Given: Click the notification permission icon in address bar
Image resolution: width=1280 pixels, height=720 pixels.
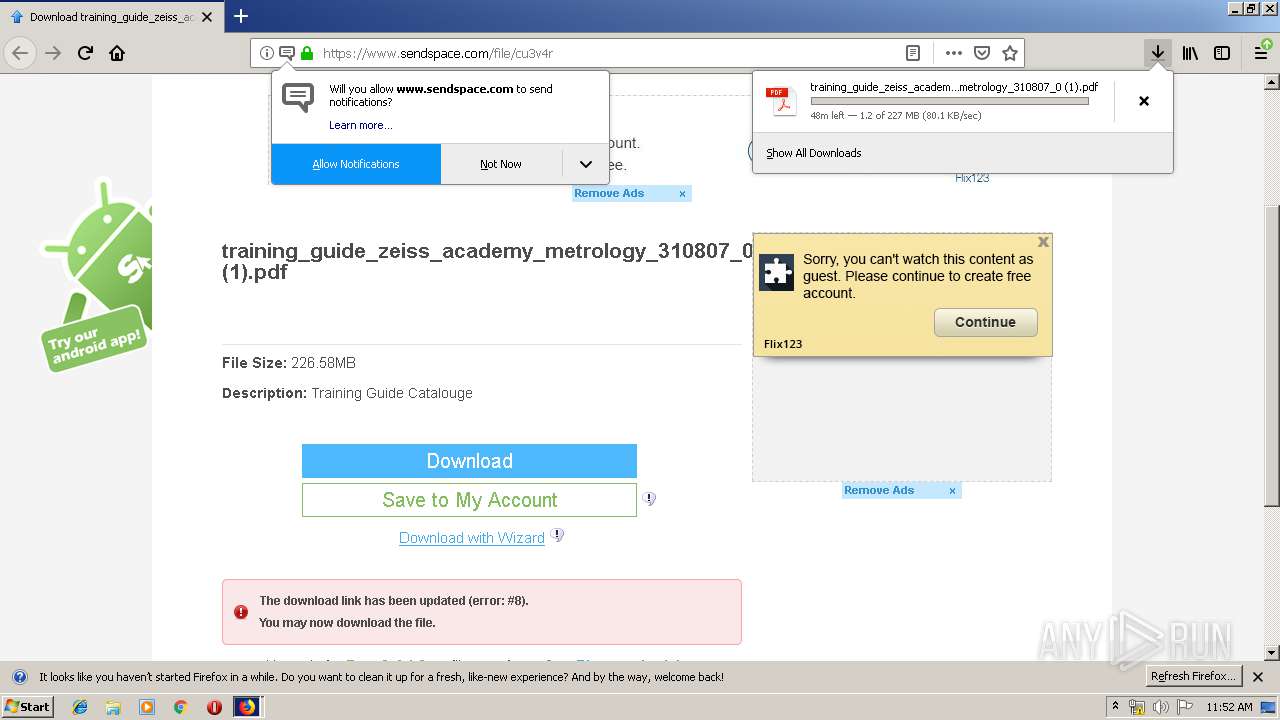Looking at the screenshot, I should [x=286, y=53].
